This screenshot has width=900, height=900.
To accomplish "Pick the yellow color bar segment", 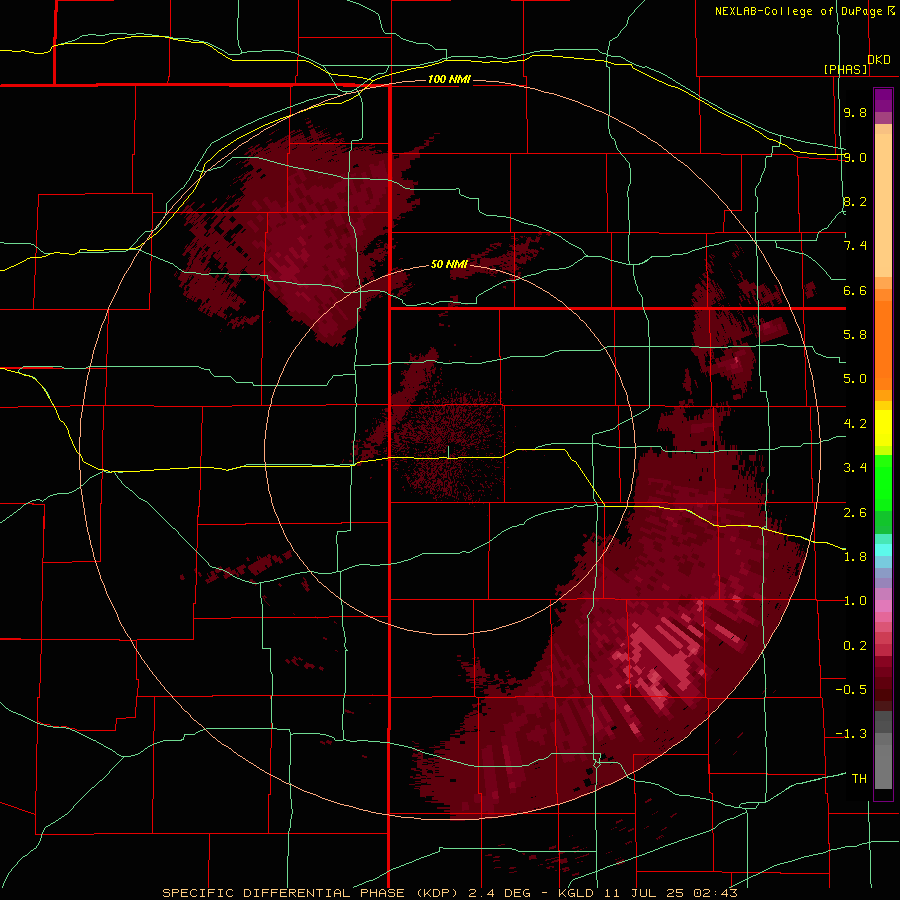I will 883,428.
